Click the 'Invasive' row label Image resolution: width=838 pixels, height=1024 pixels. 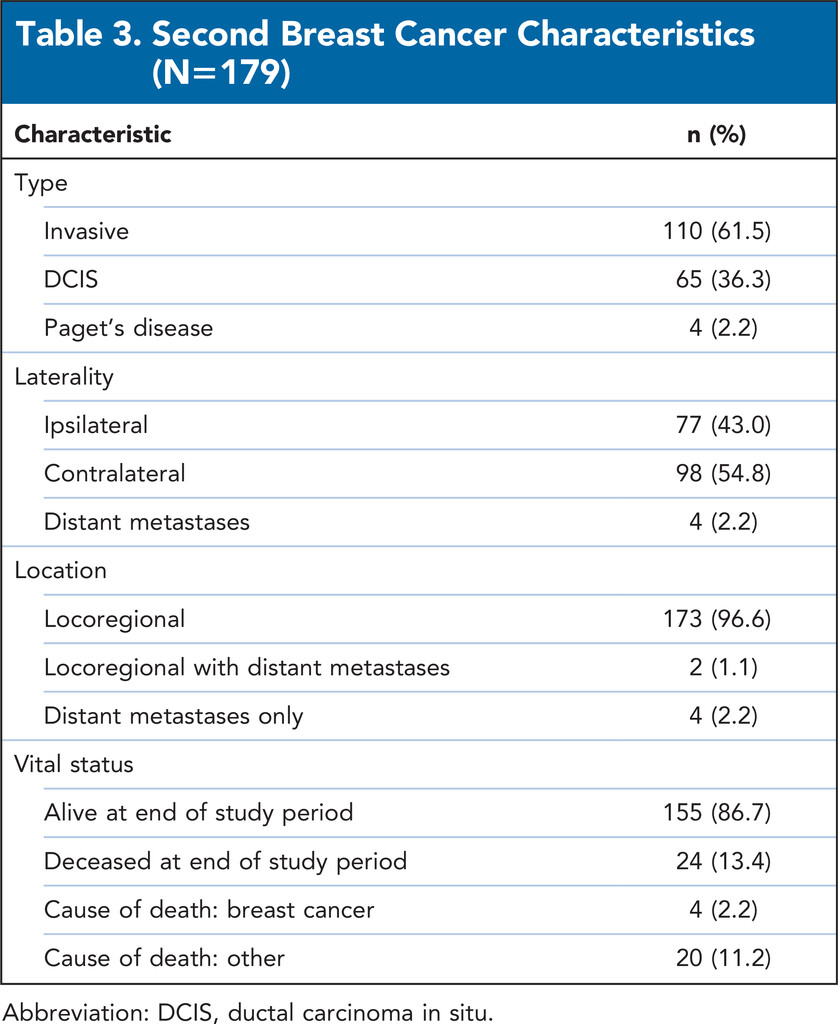pos(87,232)
